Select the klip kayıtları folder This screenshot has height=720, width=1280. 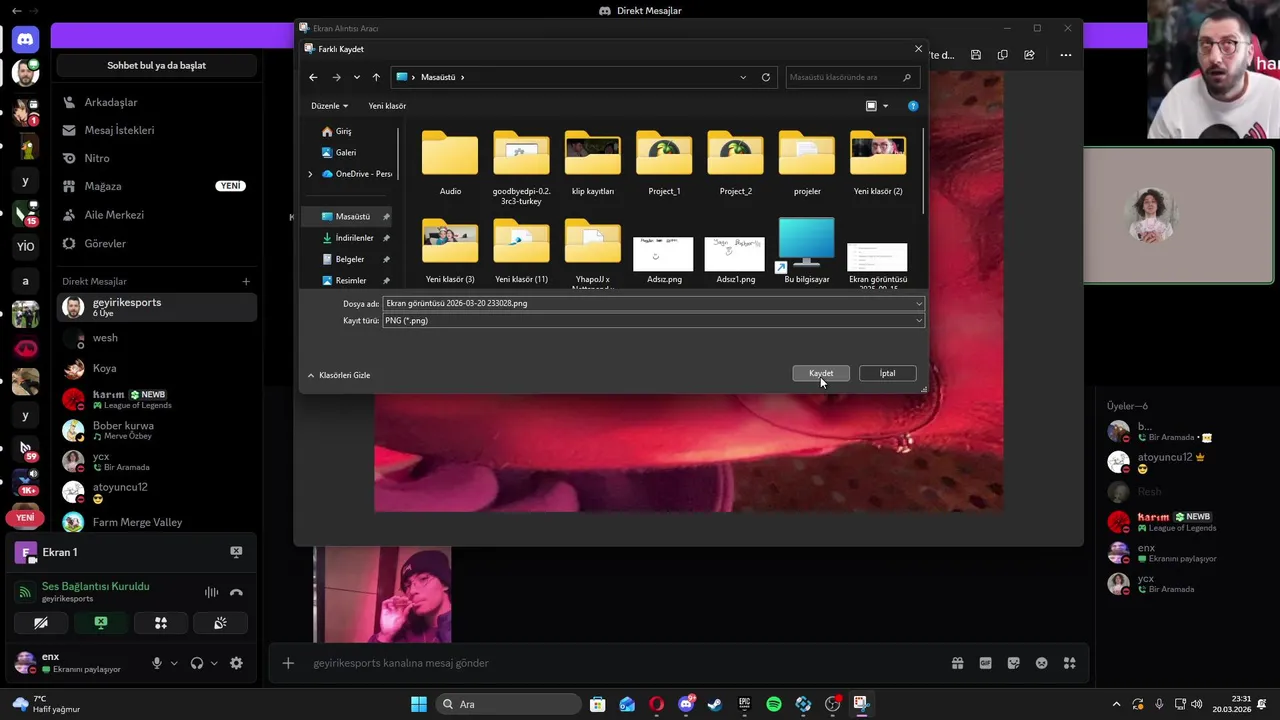[x=593, y=163]
